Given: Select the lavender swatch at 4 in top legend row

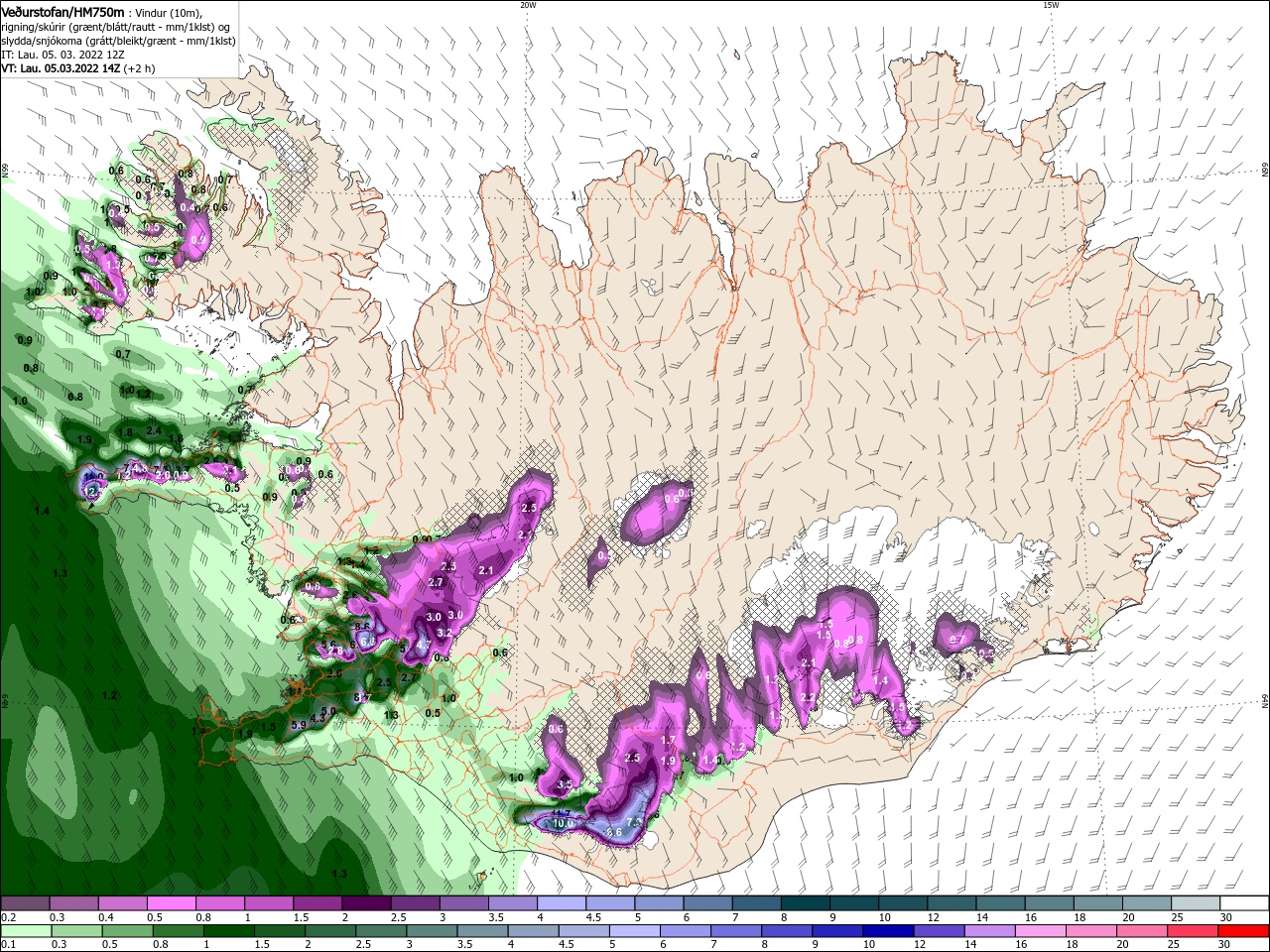Looking at the screenshot, I should [562, 902].
